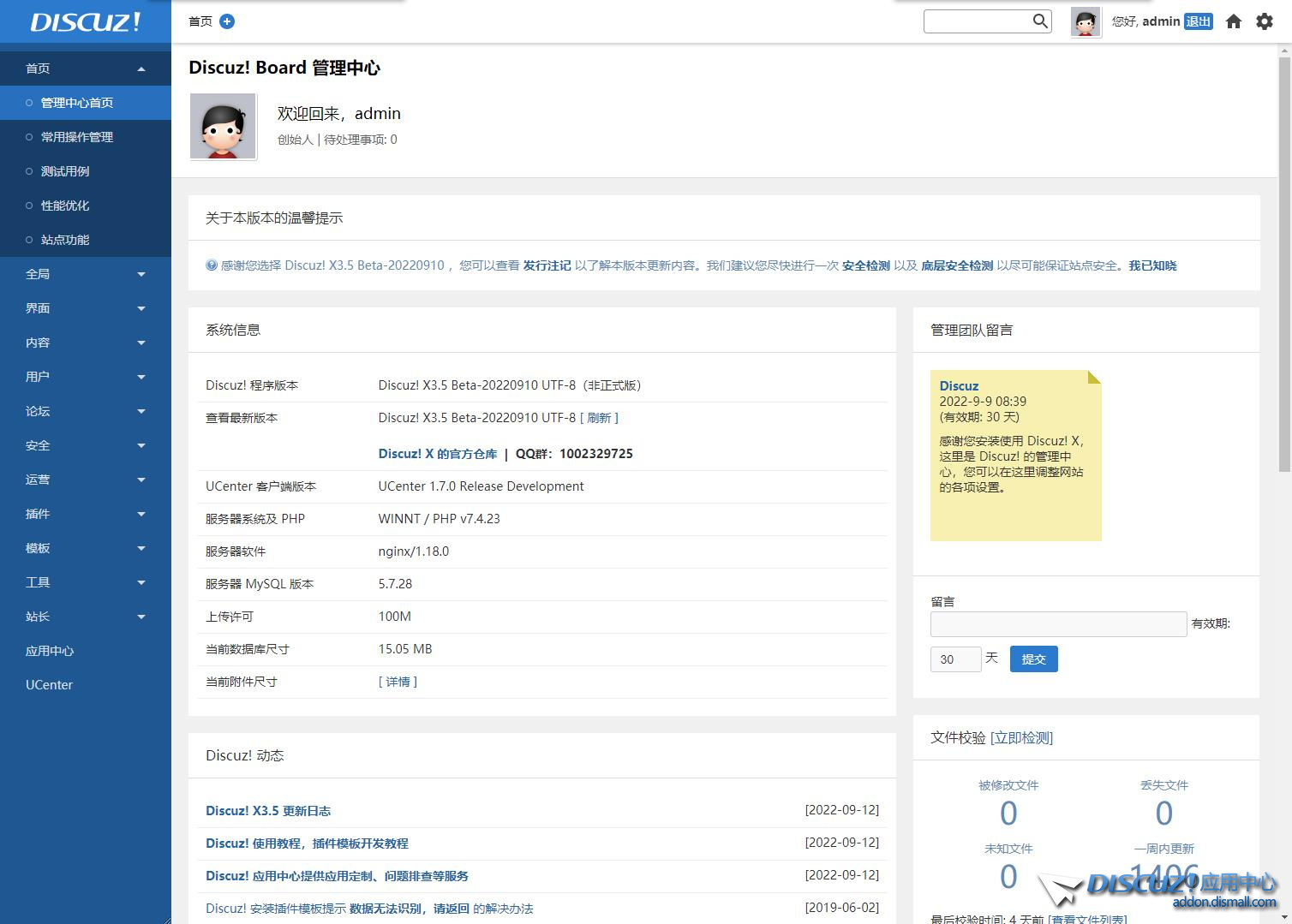Screen dimensions: 1292x924
Task: Click the page vertical scrollbar
Action: [1284, 257]
